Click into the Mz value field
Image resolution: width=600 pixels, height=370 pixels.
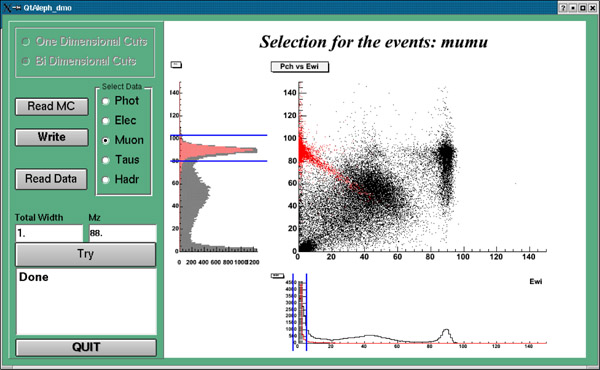point(123,233)
